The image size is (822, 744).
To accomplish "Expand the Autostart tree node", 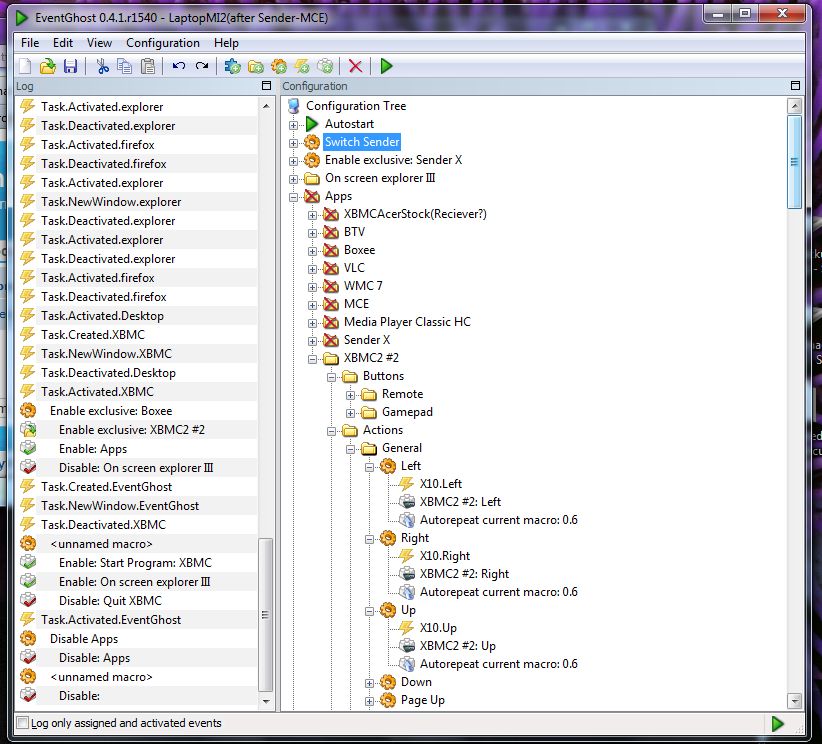I will 294,125.
